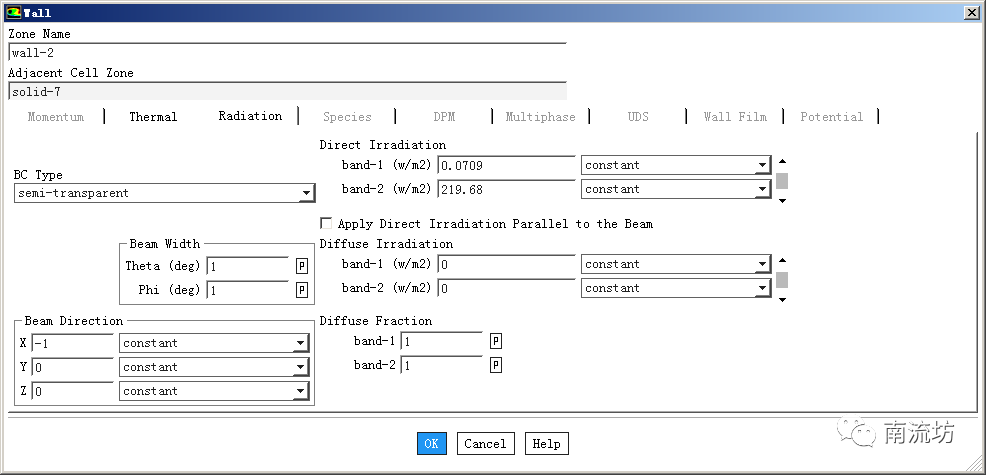Close the Wall dialog window

970,13
